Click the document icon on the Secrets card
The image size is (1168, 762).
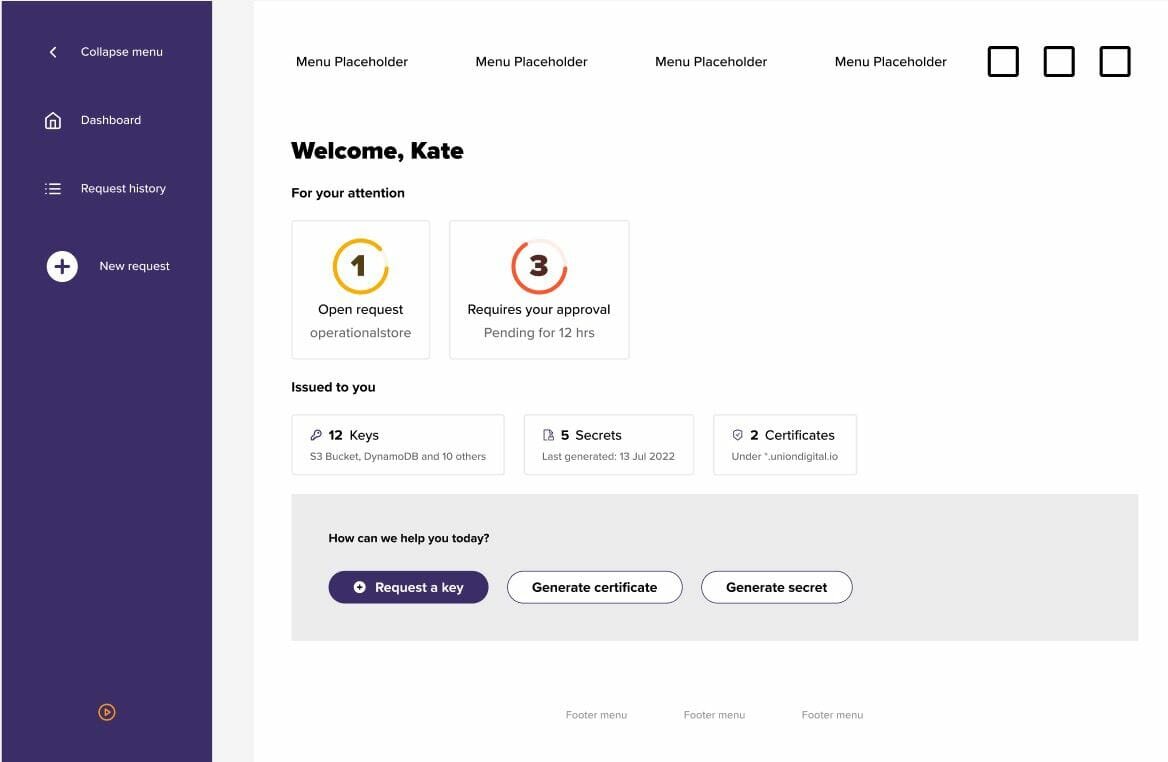548,435
